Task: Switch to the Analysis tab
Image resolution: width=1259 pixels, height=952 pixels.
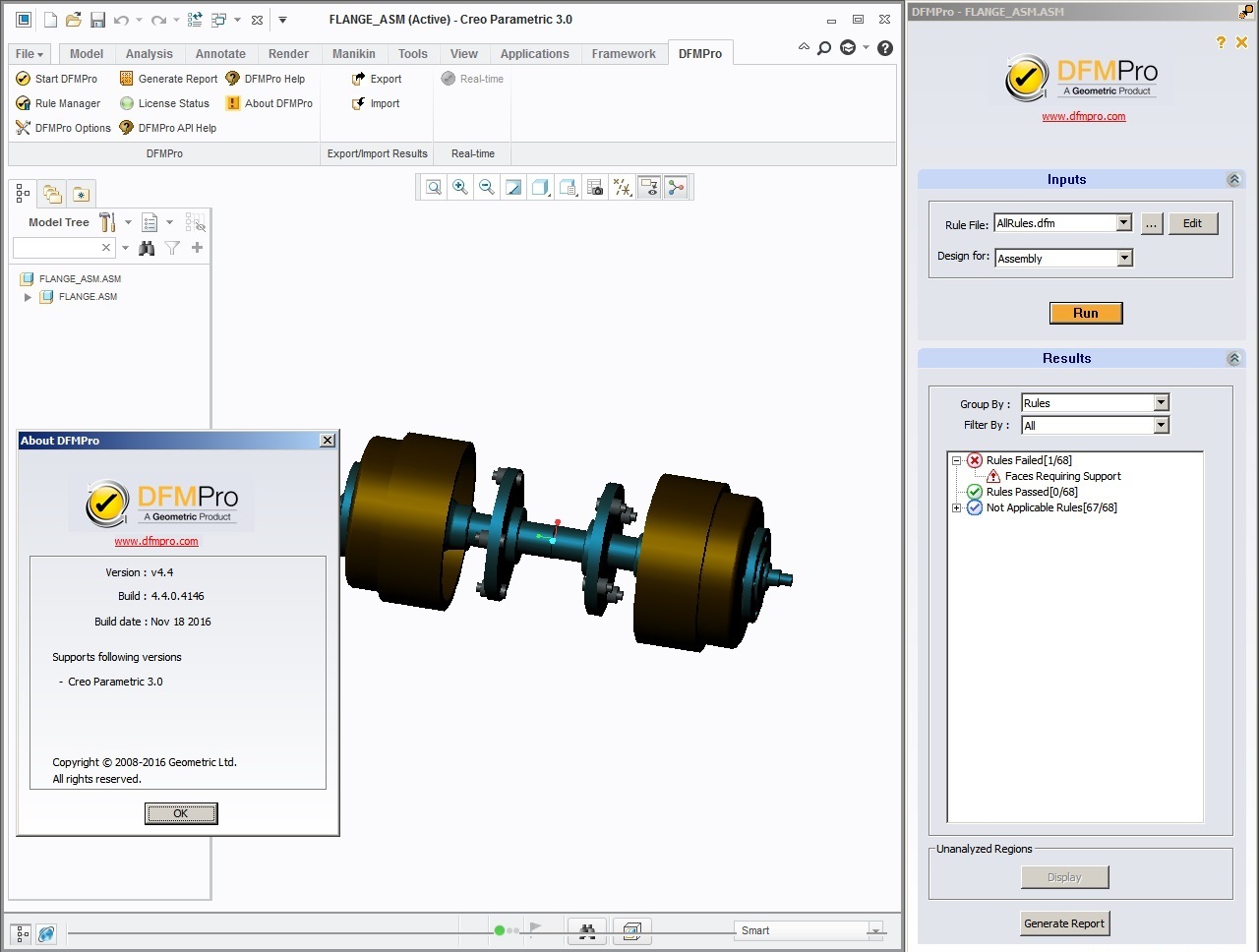Action: (x=149, y=54)
